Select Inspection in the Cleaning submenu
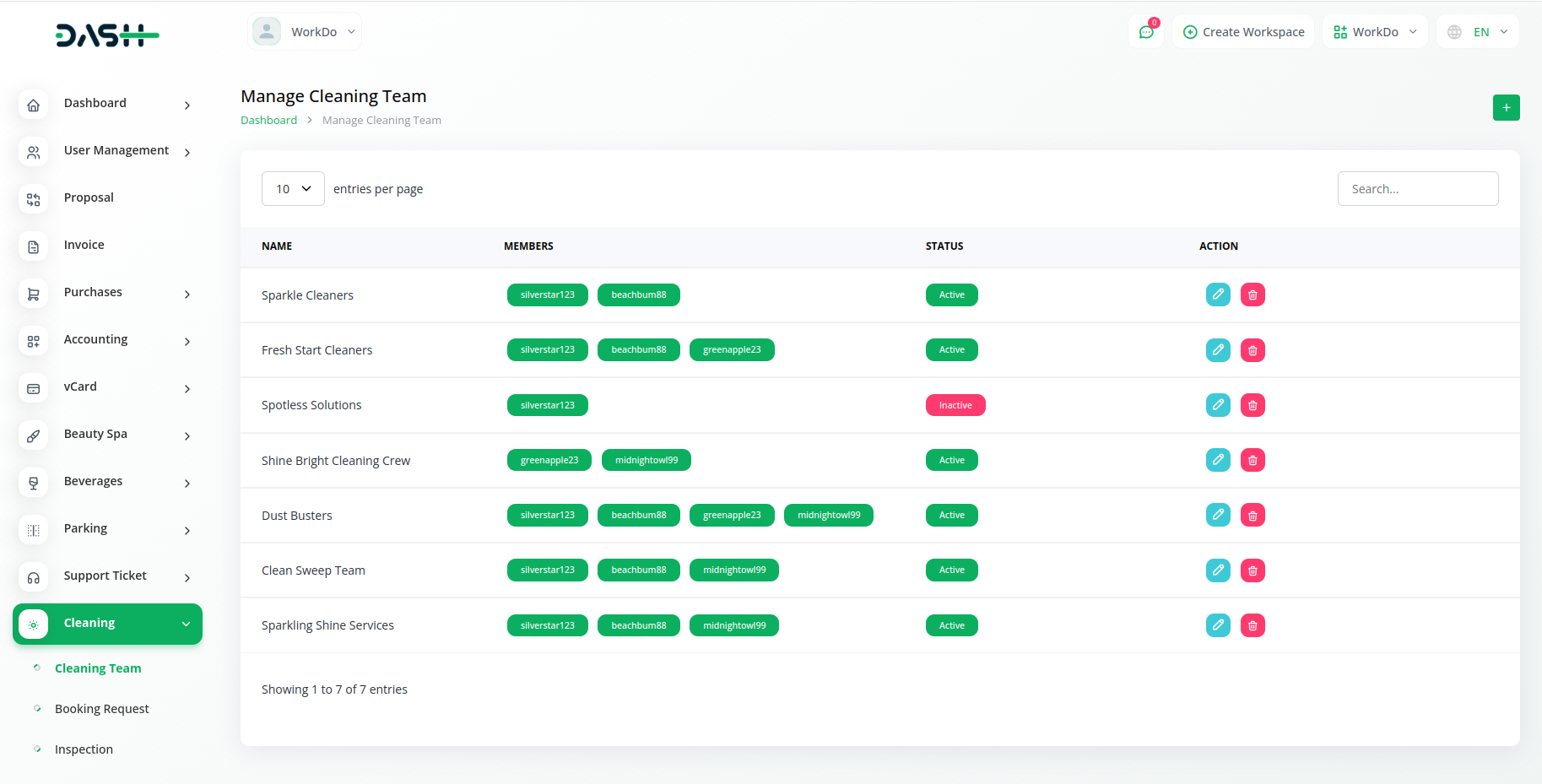This screenshot has width=1542, height=784. (x=84, y=749)
